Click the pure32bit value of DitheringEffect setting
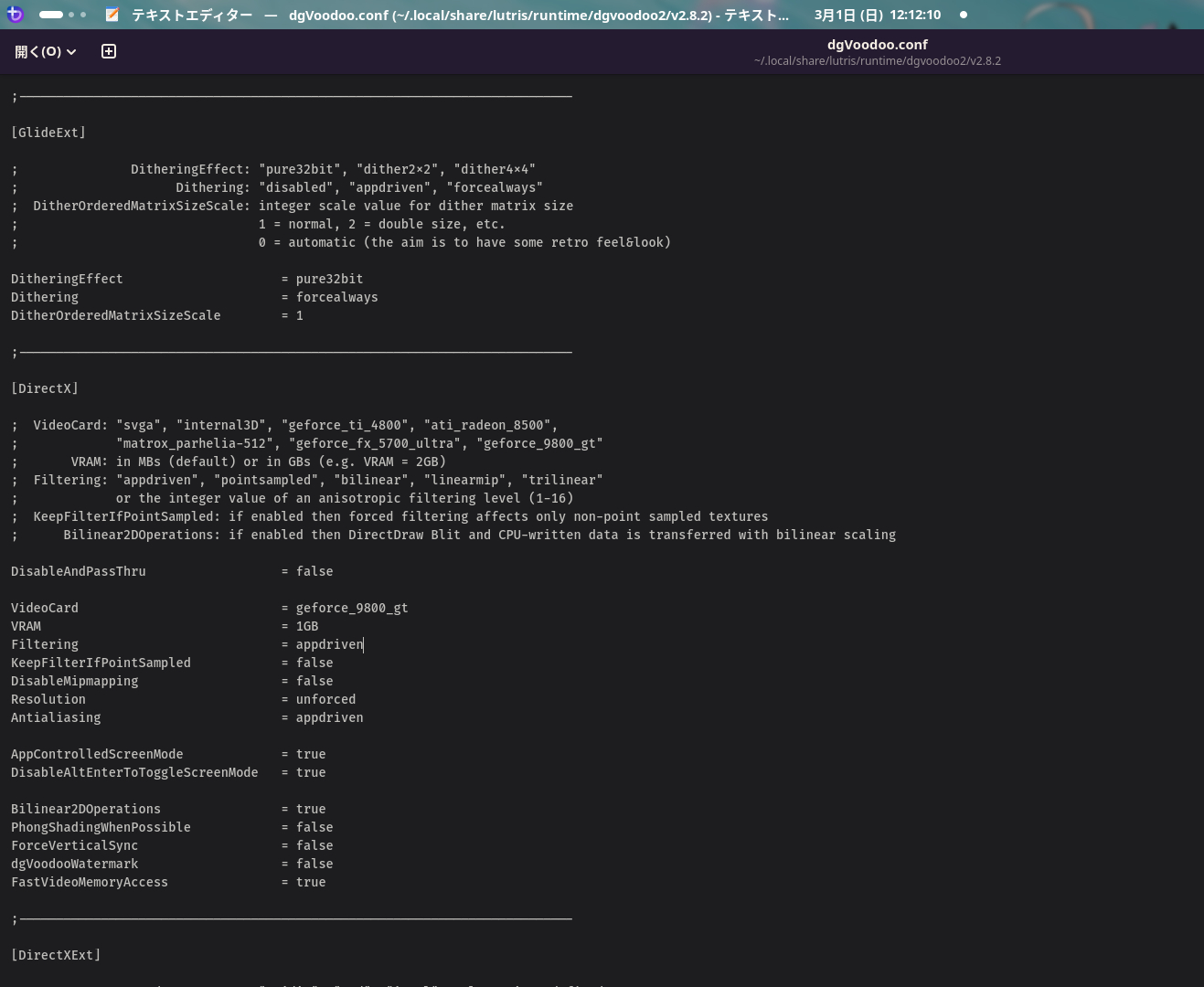 click(x=329, y=279)
